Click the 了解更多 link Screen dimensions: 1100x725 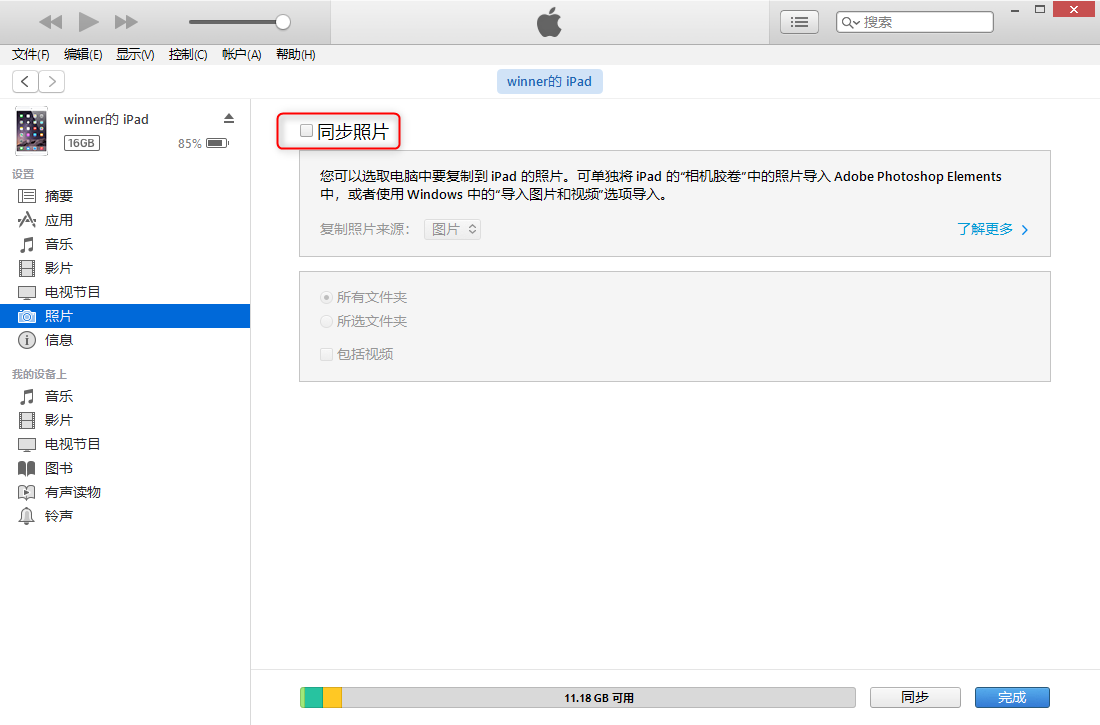click(993, 230)
